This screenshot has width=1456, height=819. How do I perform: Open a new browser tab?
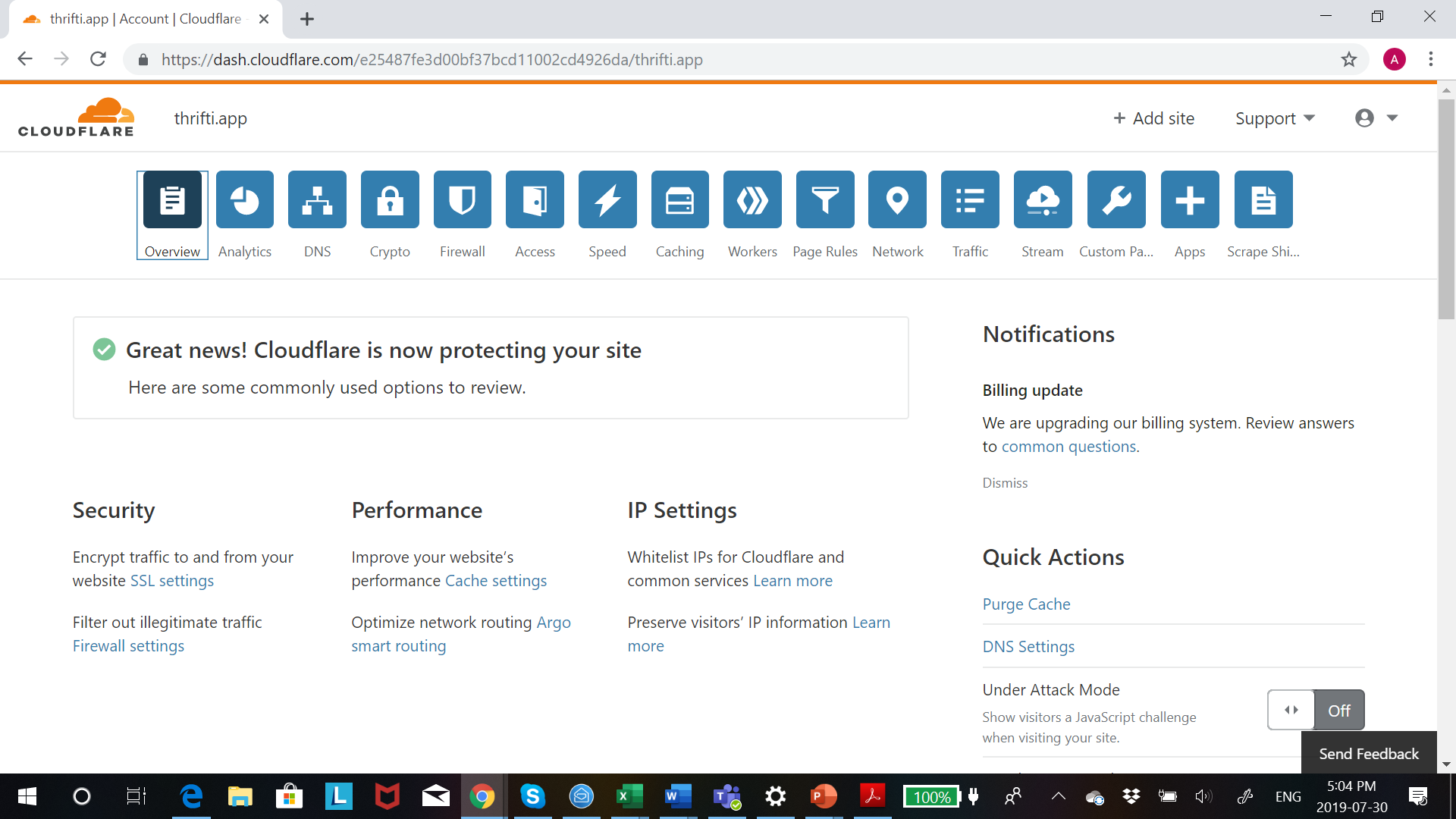tap(307, 19)
